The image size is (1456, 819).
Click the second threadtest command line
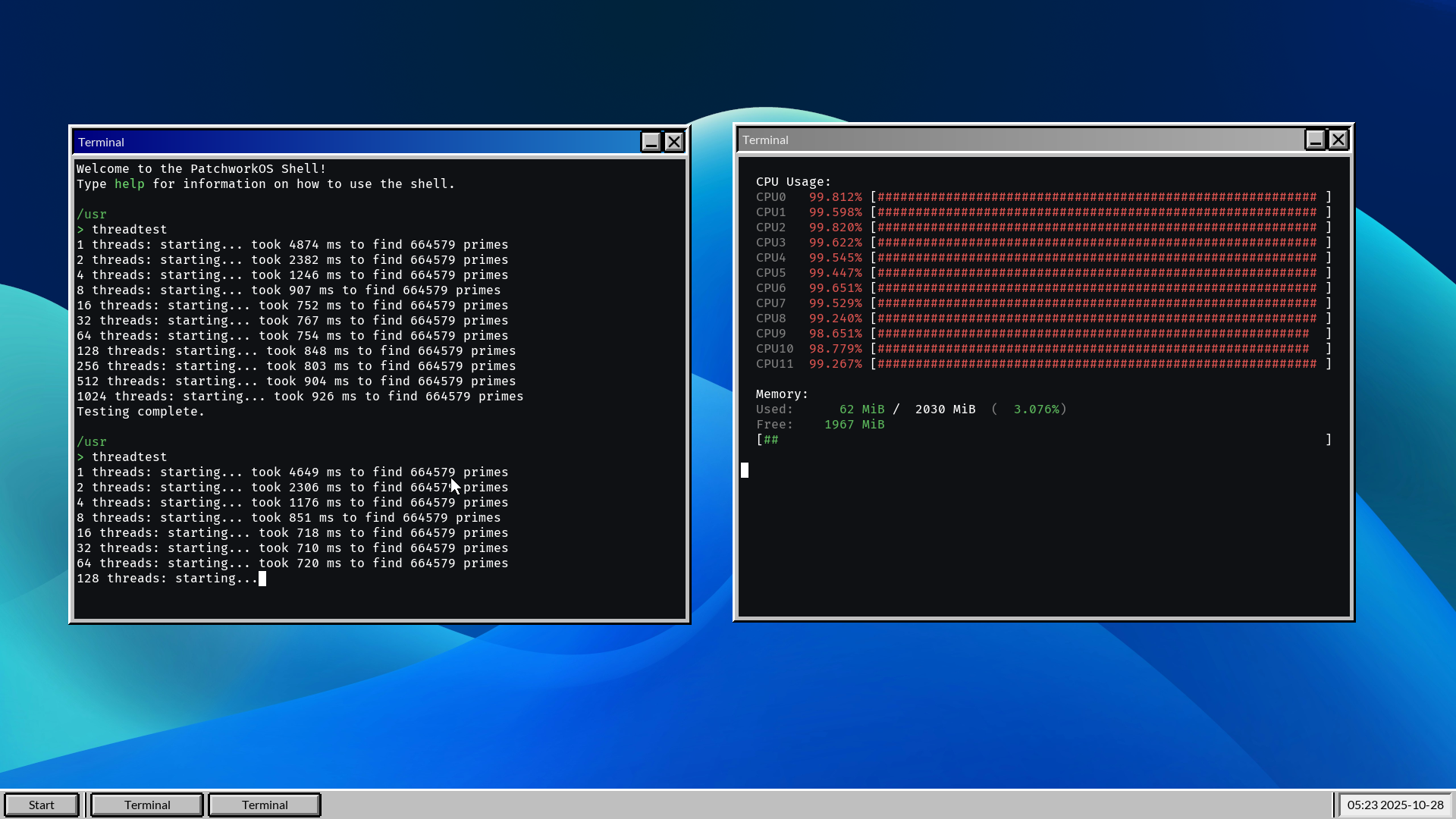tap(129, 457)
